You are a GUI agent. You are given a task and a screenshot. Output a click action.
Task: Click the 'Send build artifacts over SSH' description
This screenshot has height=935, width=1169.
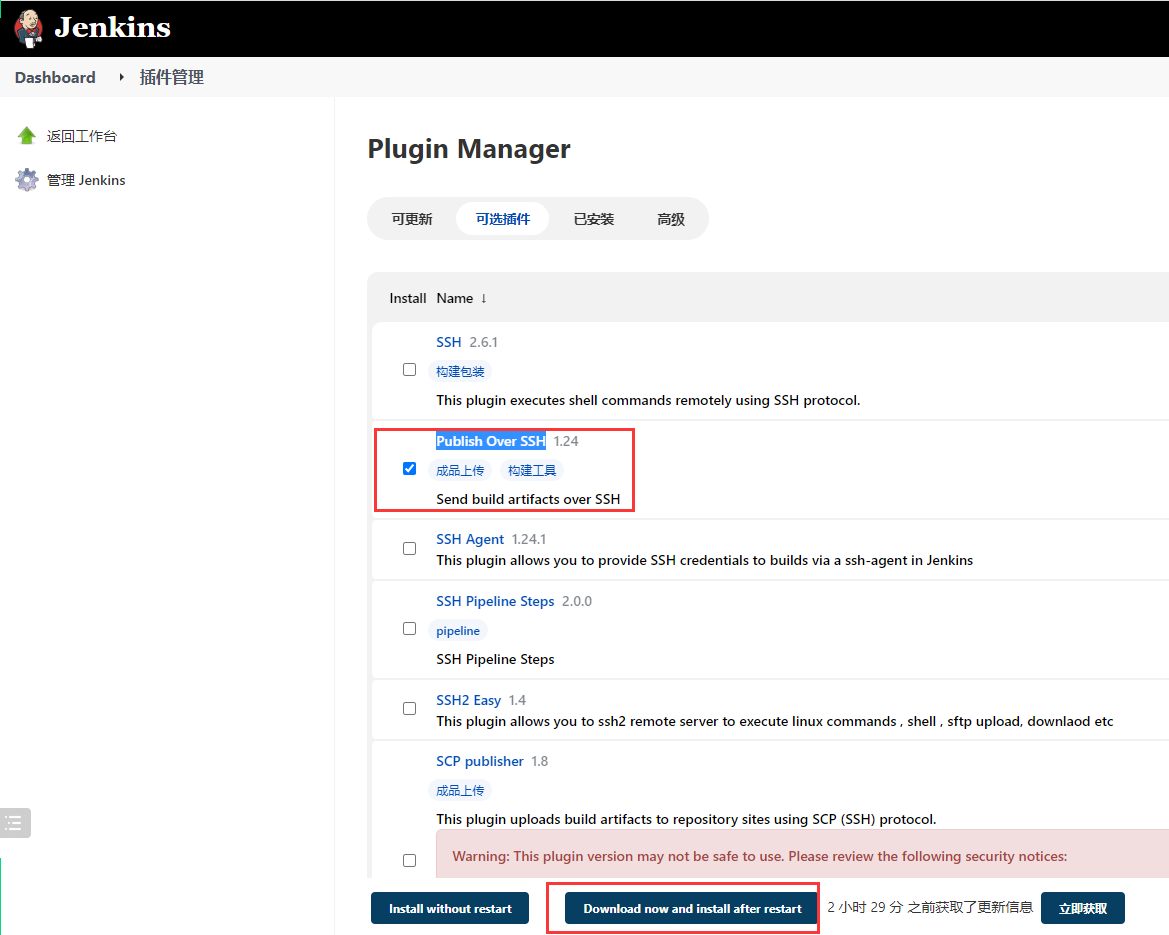tap(528, 499)
